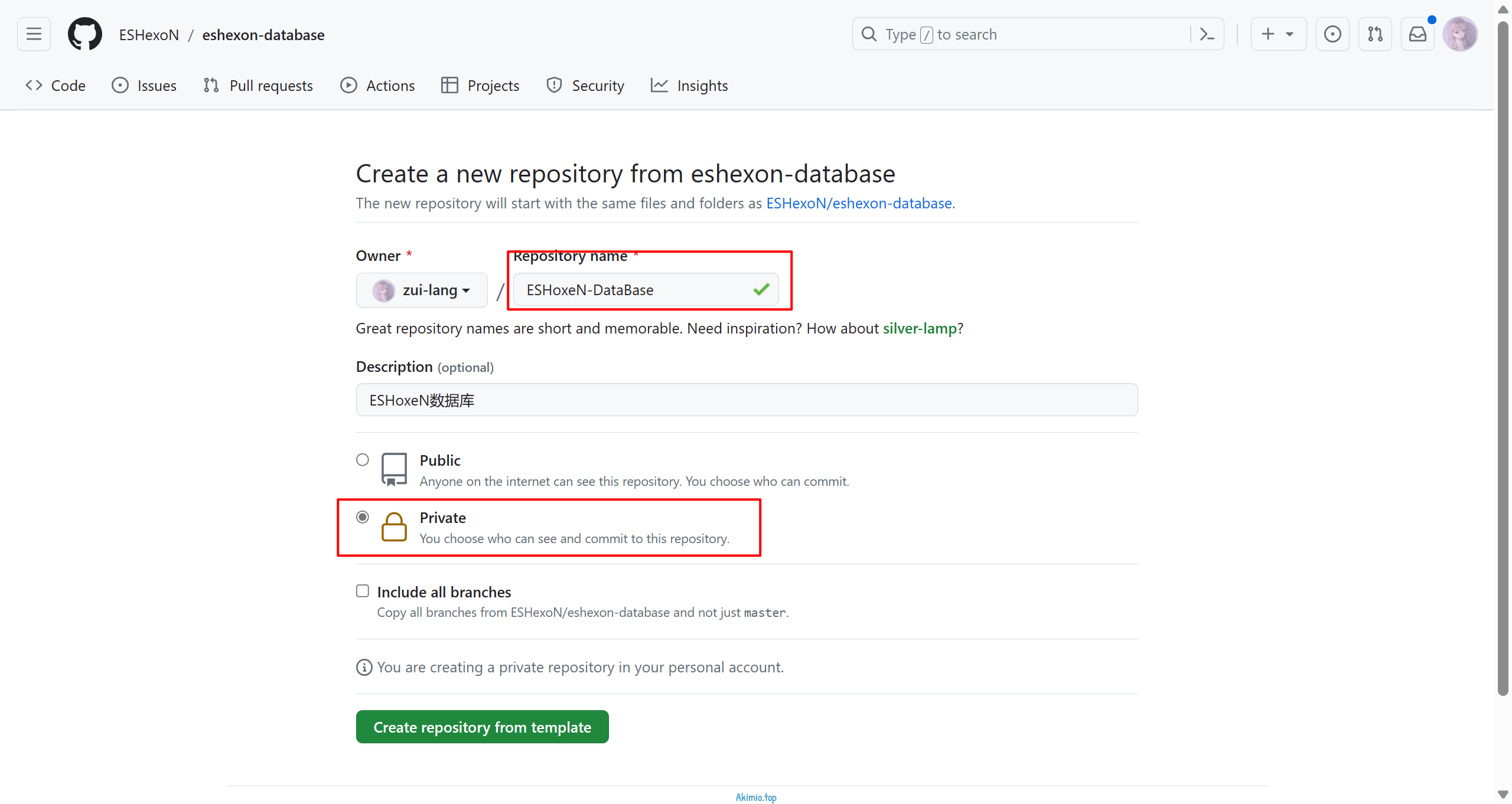1512x804 pixels.
Task: Click the Public repository book icon
Action: pyautogui.click(x=394, y=469)
